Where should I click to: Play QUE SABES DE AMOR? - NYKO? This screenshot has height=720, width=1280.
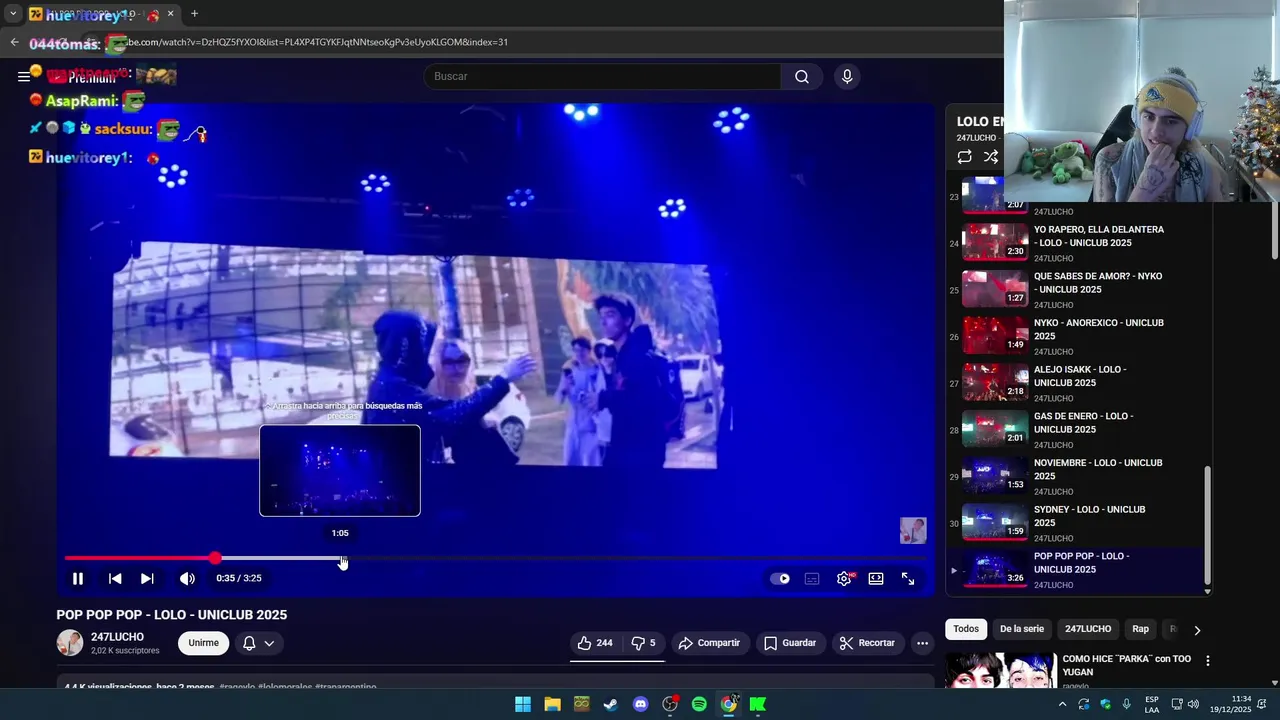[x=1098, y=283]
